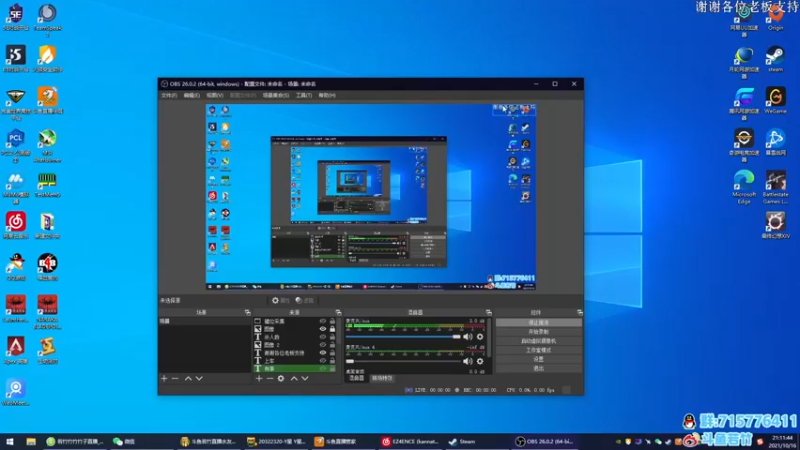800x450 pixels.
Task: Select the 场景 scene entry in scenes list
Action: pyautogui.click(x=204, y=321)
